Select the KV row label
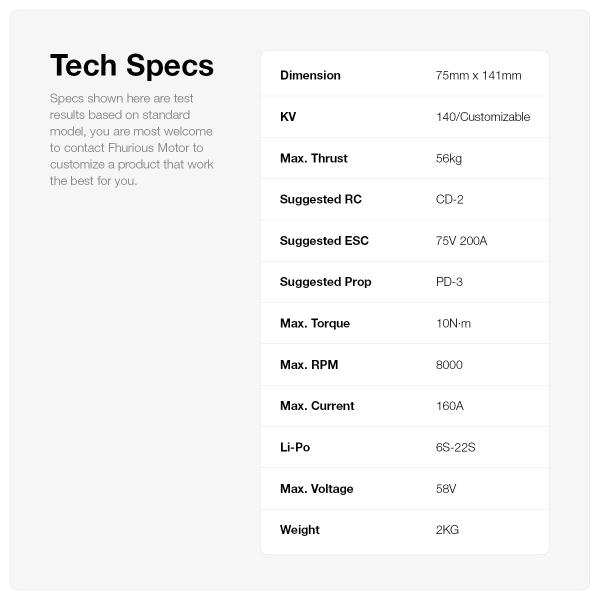 click(x=288, y=117)
